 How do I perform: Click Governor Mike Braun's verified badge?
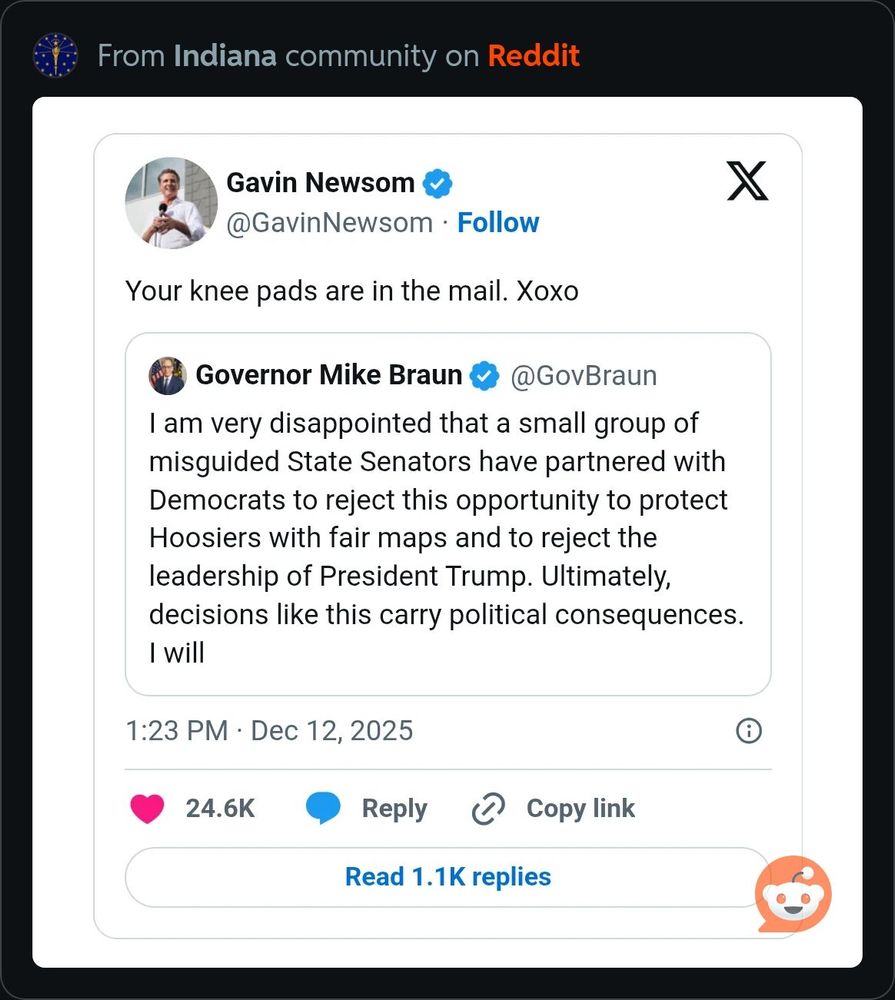pos(485,376)
